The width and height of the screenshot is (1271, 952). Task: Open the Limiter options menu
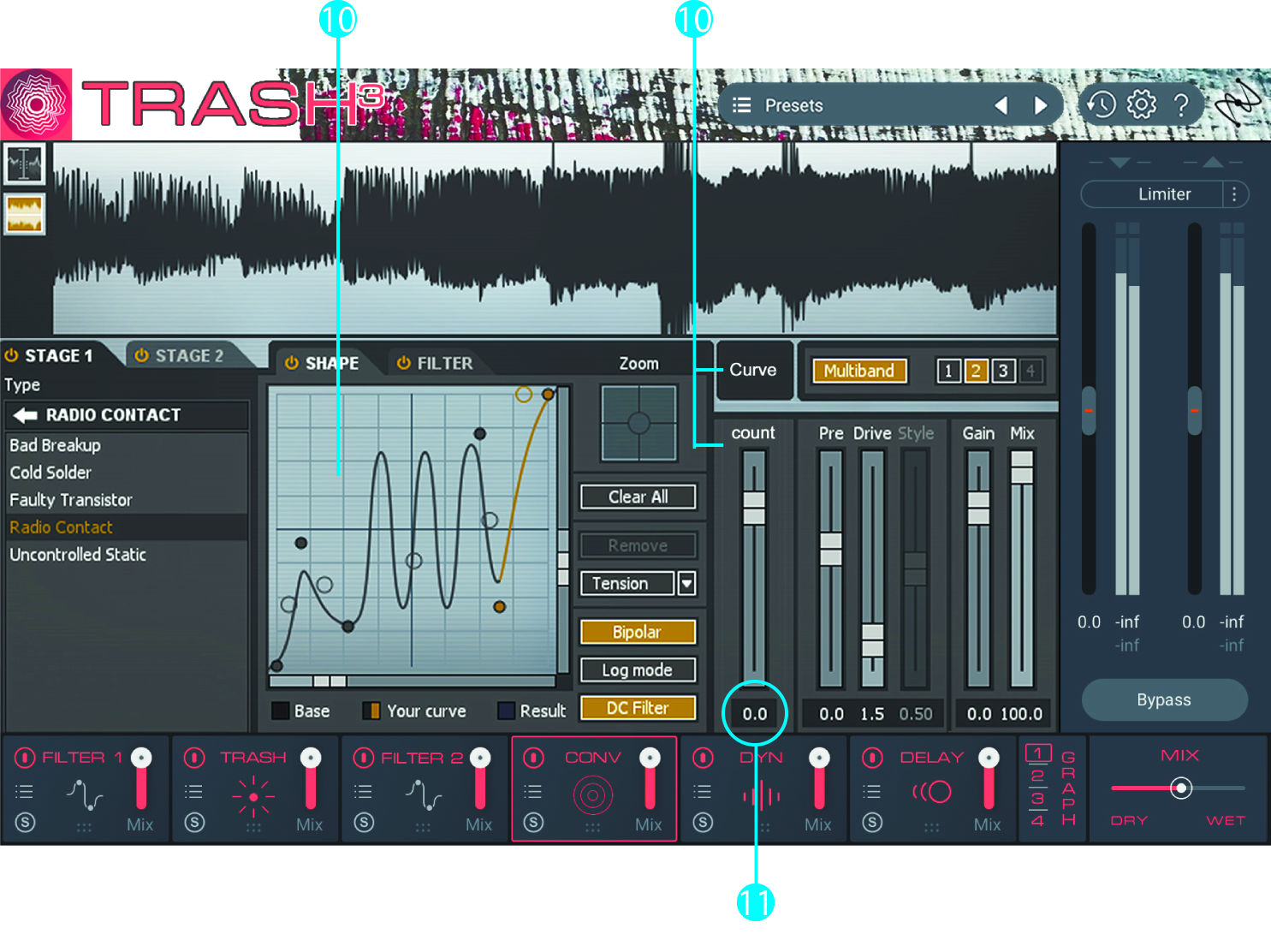coord(1233,194)
